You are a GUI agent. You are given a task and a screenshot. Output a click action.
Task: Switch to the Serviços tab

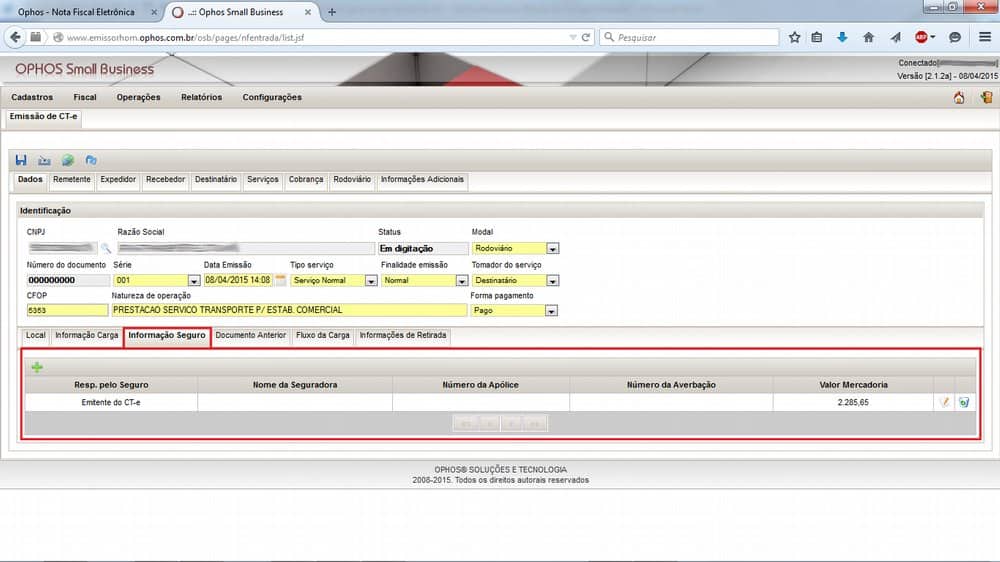pyautogui.click(x=263, y=180)
